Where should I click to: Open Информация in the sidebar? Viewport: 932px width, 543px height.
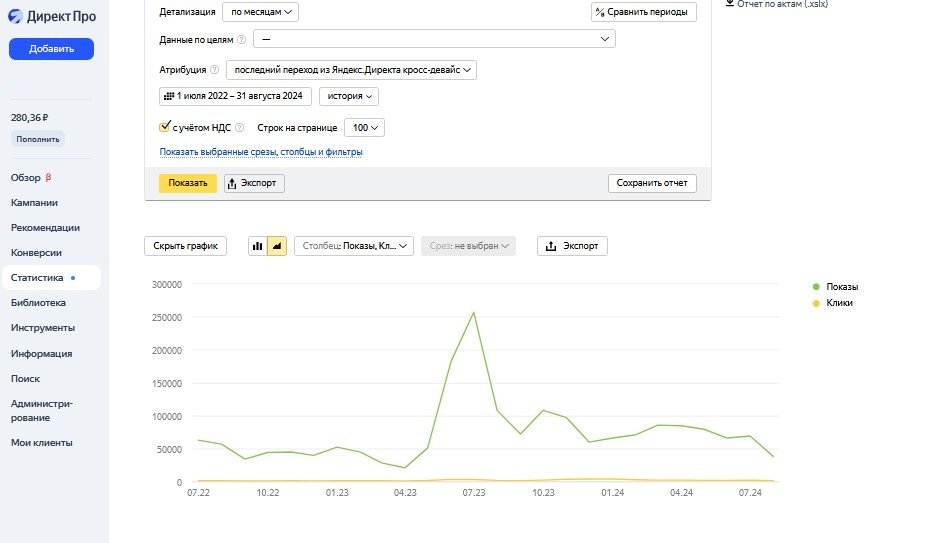coord(42,353)
